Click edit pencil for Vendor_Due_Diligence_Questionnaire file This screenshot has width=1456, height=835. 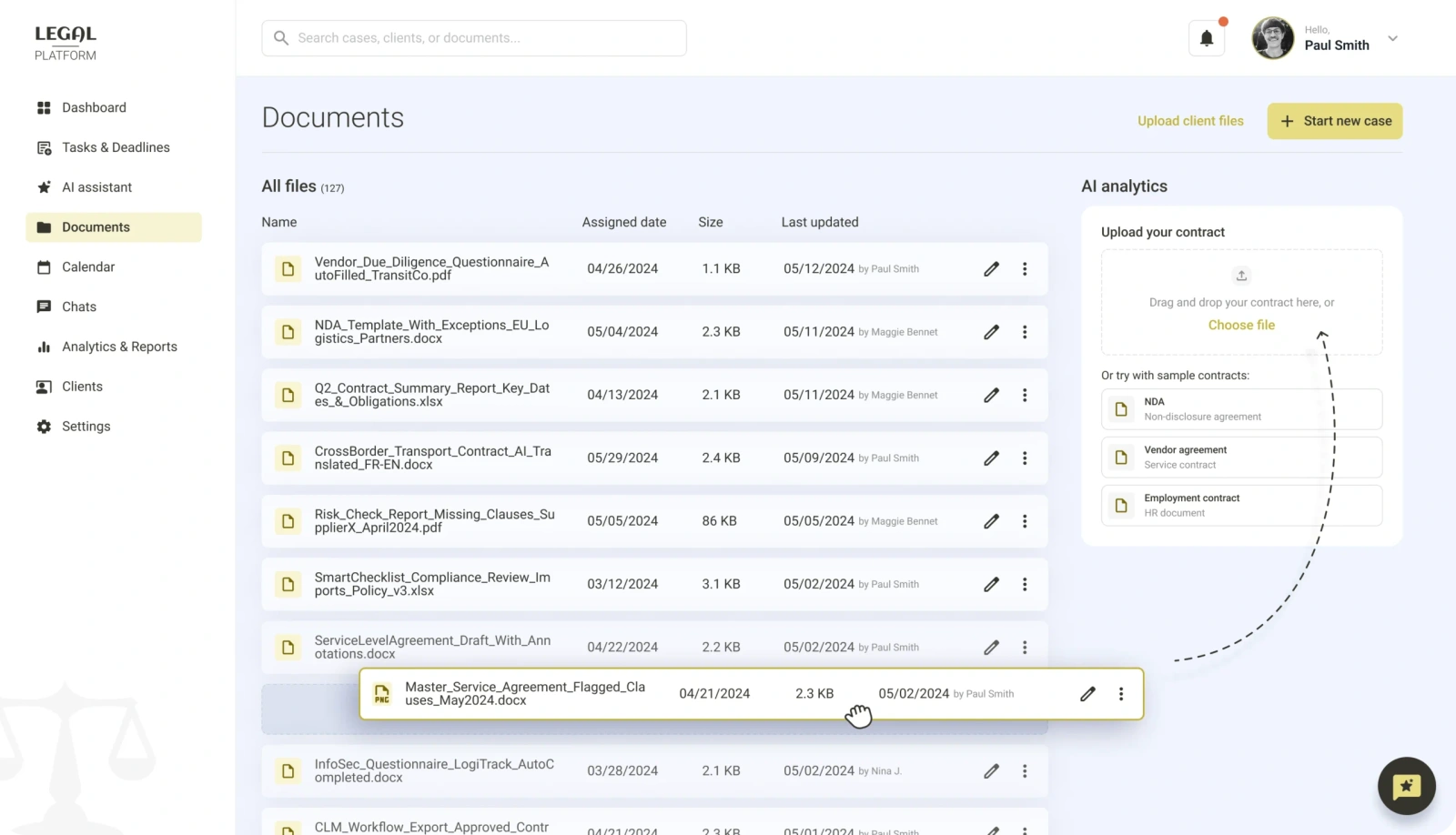991,269
